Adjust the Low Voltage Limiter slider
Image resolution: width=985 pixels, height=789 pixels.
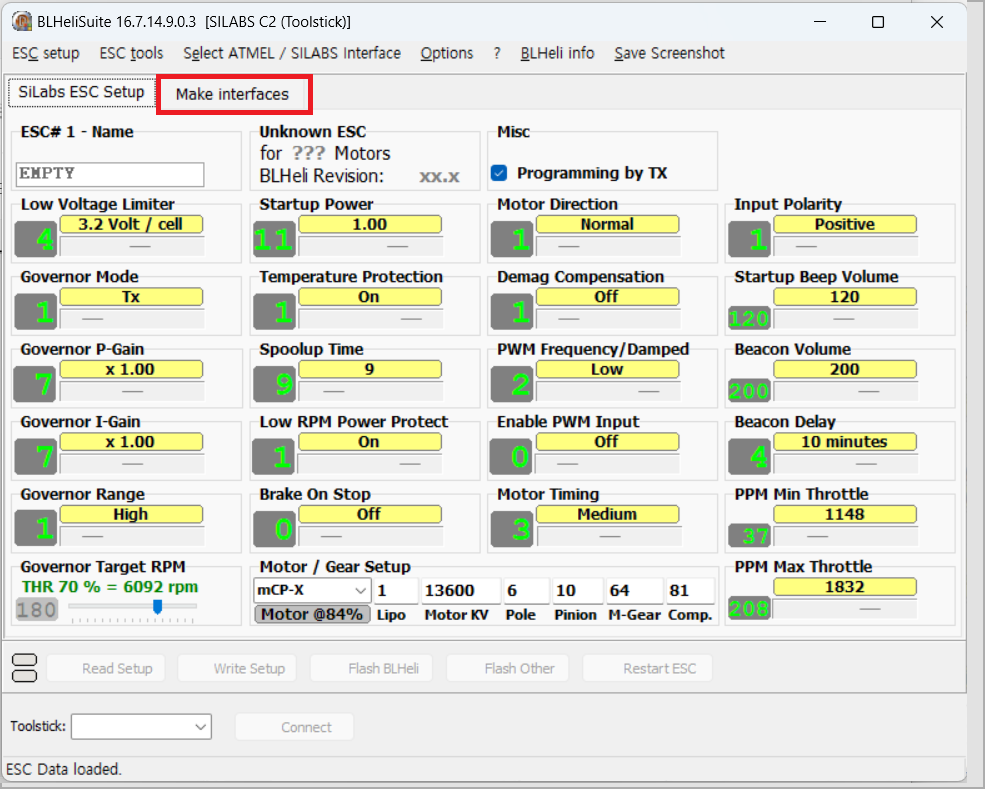point(132,246)
